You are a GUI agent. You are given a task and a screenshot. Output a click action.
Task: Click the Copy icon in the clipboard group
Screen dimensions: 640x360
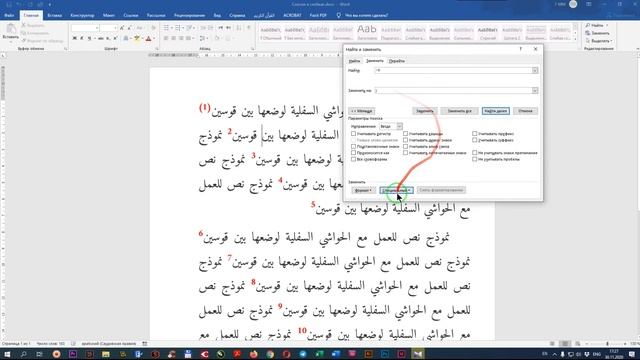click(24, 33)
